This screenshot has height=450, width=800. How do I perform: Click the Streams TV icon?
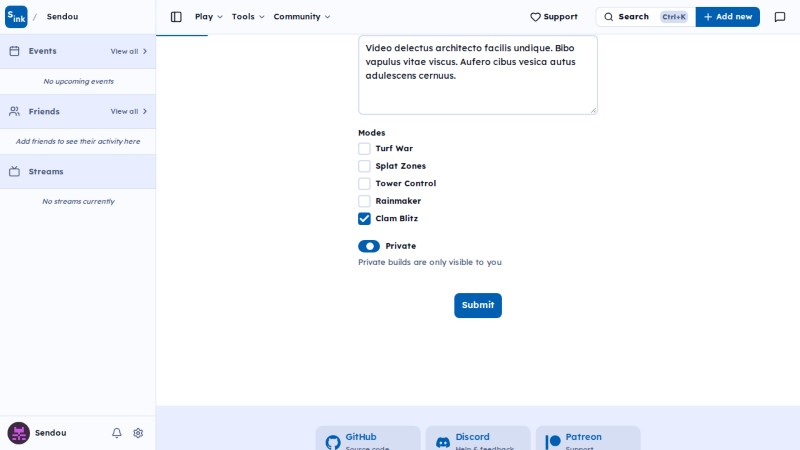coord(14,171)
